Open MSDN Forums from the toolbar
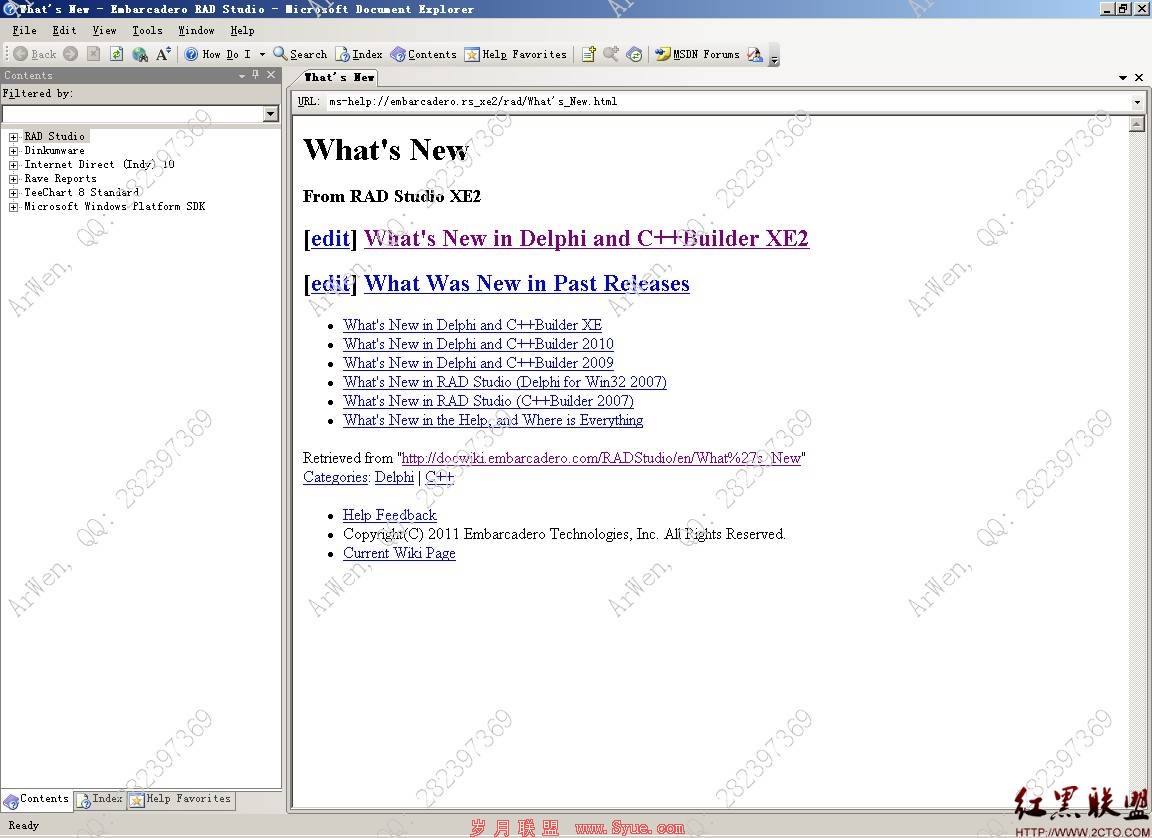The width and height of the screenshot is (1152, 838). pyautogui.click(x=697, y=54)
